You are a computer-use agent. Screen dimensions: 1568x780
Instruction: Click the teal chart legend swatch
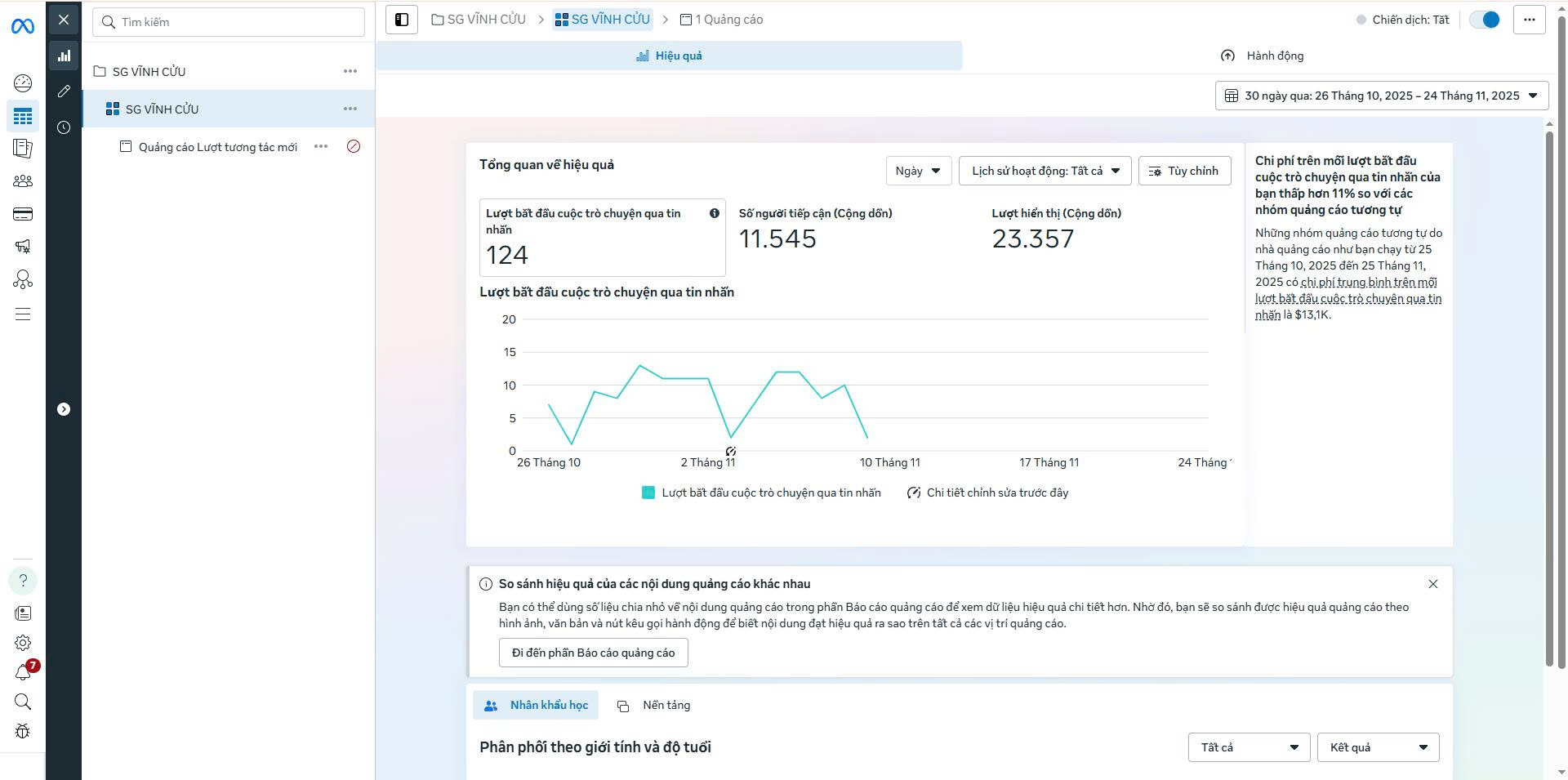(x=648, y=493)
